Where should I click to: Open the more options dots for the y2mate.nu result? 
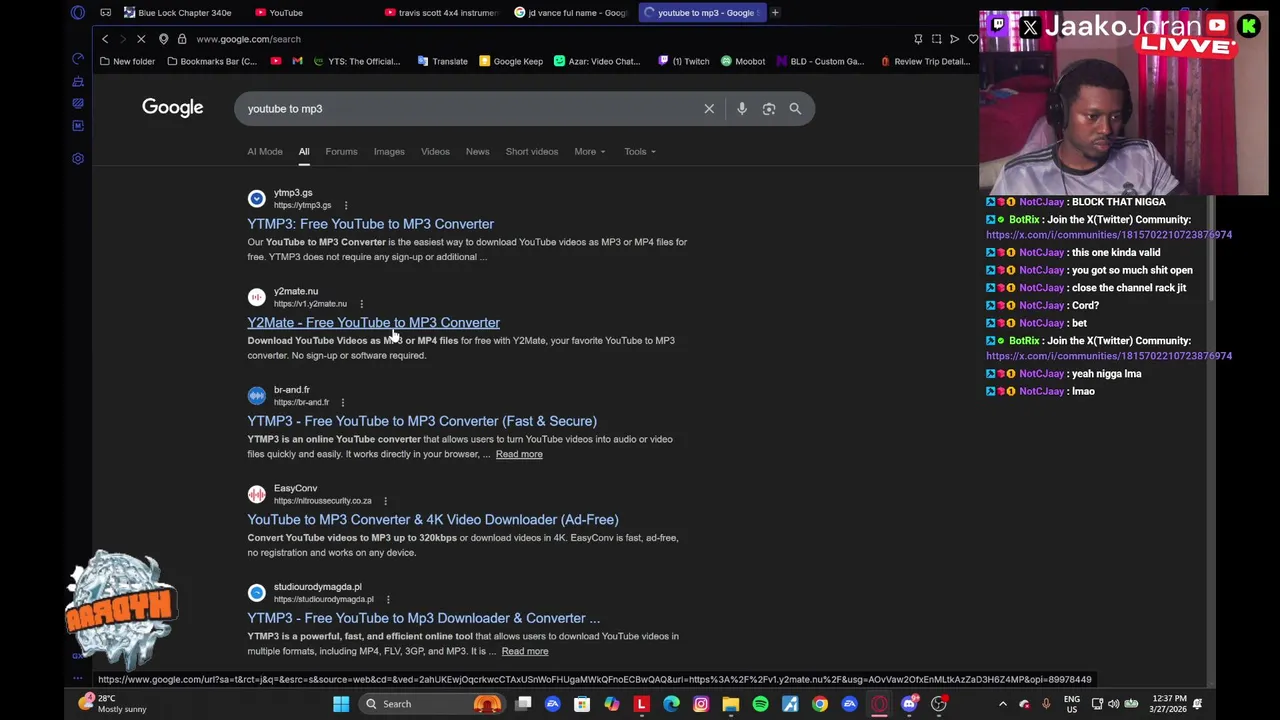click(x=361, y=304)
